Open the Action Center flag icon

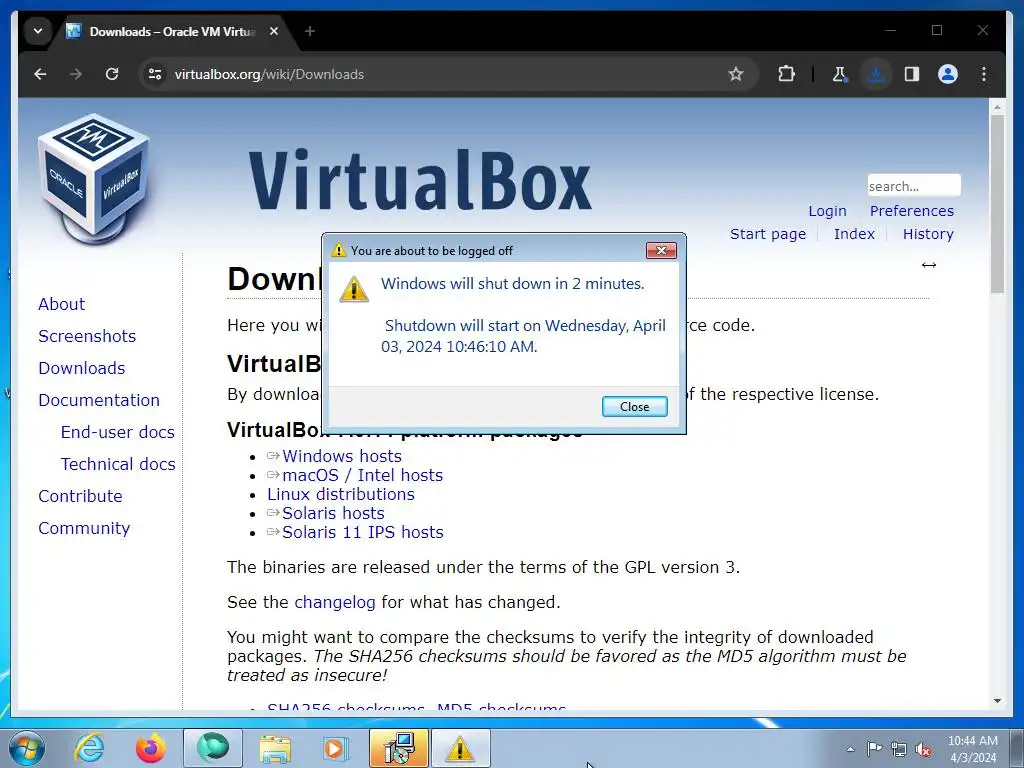click(x=874, y=748)
